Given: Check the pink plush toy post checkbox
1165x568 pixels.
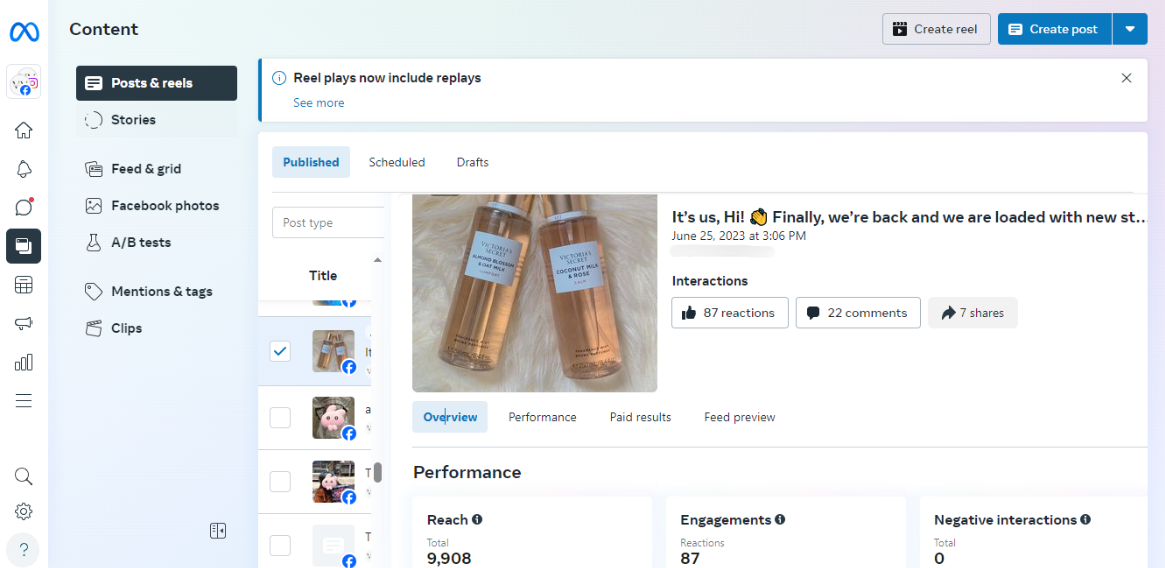Looking at the screenshot, I should point(280,418).
